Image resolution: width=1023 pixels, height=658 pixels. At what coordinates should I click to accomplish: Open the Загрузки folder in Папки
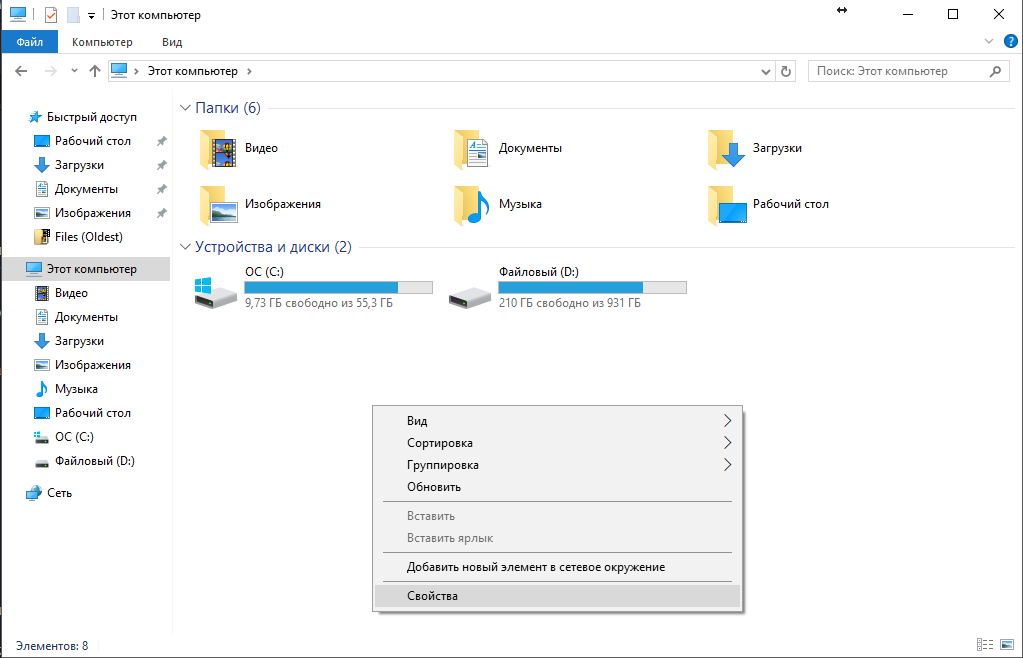point(755,149)
